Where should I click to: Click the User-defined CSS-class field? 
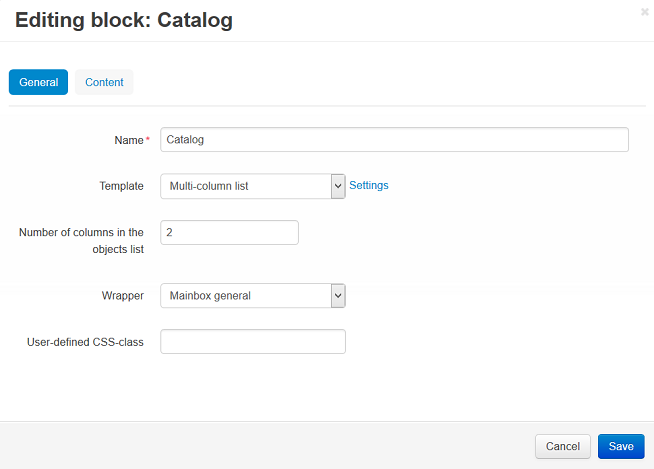(x=253, y=342)
